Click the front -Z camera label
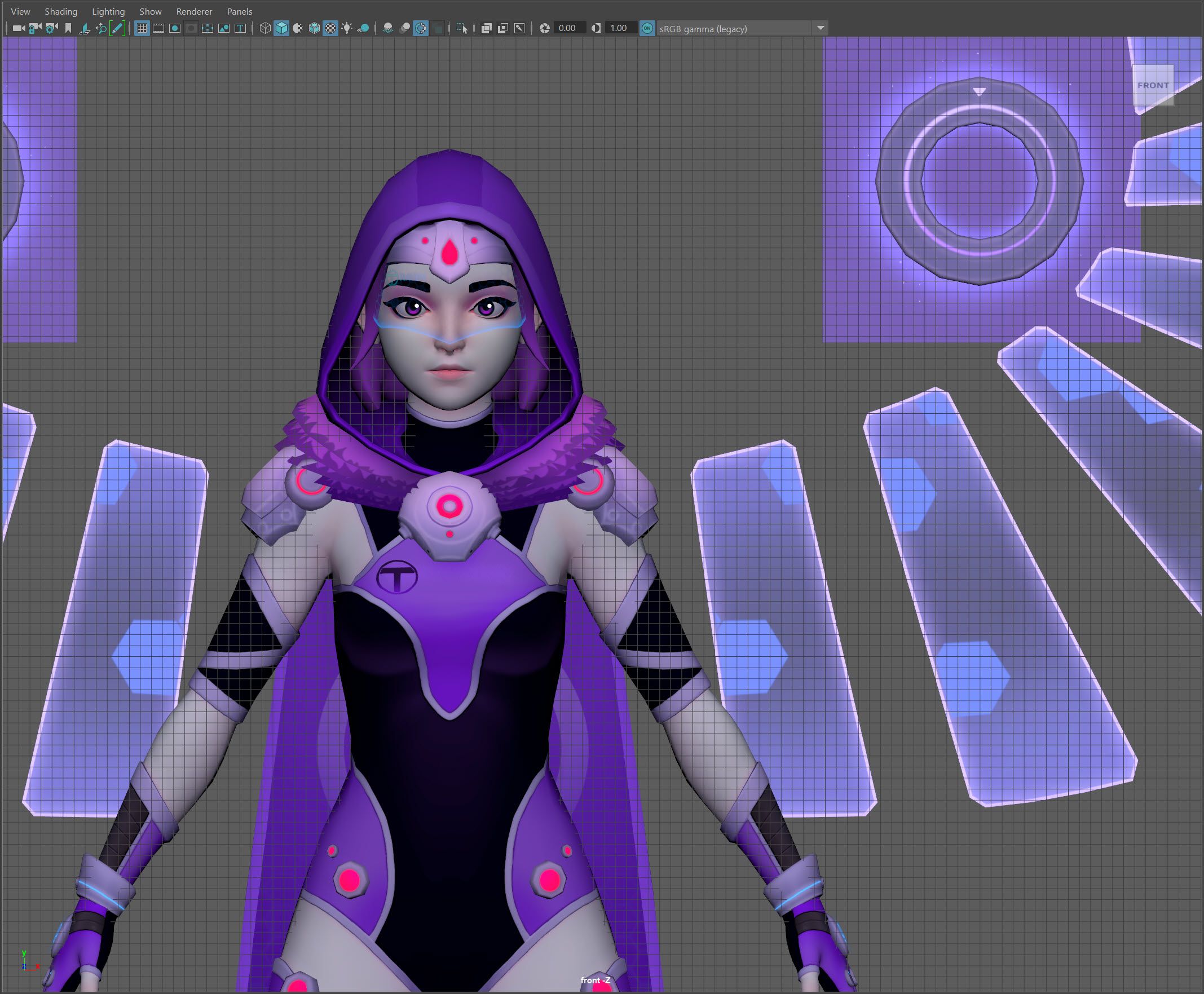Viewport: 1204px width, 994px height. (595, 980)
